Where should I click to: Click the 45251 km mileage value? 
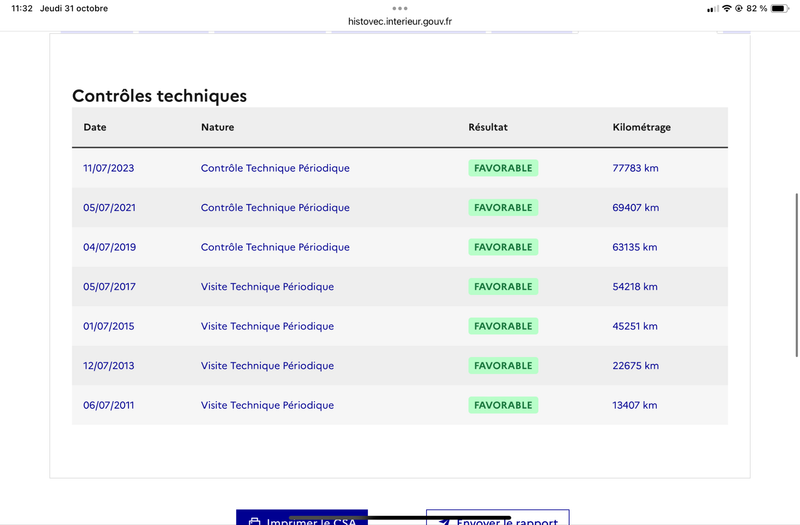(635, 326)
